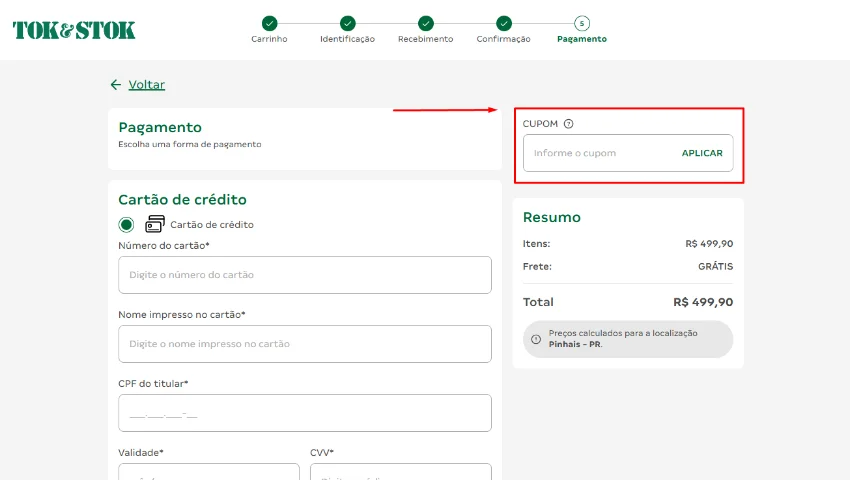Open the Recebimento step label
The width and height of the screenshot is (850, 480).
[x=426, y=39]
